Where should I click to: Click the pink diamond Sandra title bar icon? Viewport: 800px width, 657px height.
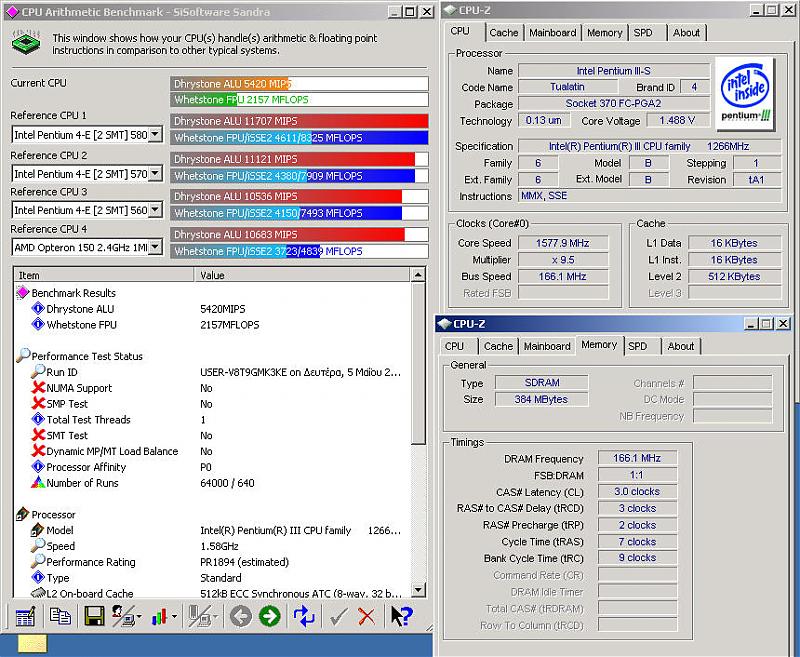tap(12, 12)
